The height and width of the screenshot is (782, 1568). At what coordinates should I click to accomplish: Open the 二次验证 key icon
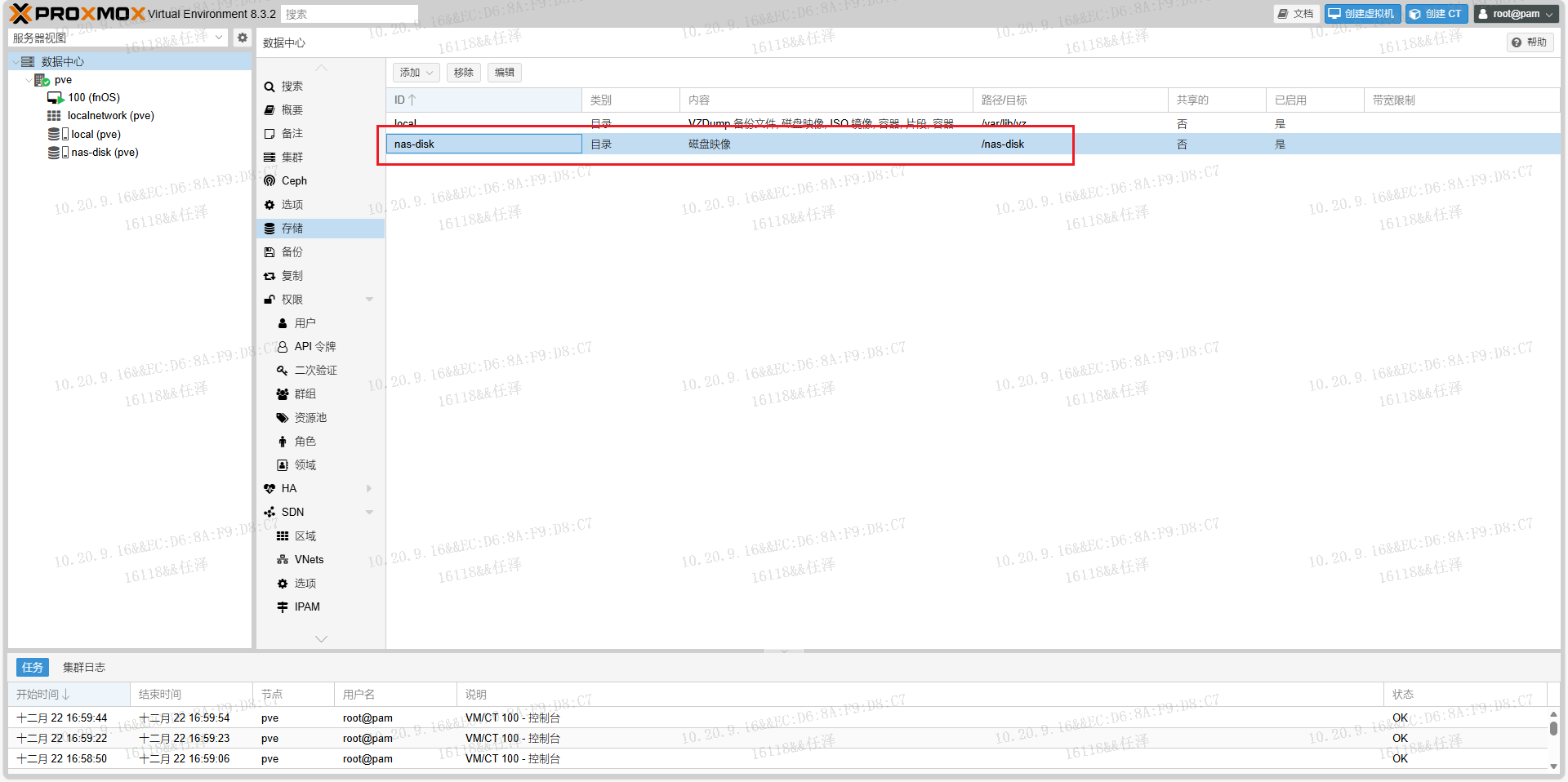[283, 371]
